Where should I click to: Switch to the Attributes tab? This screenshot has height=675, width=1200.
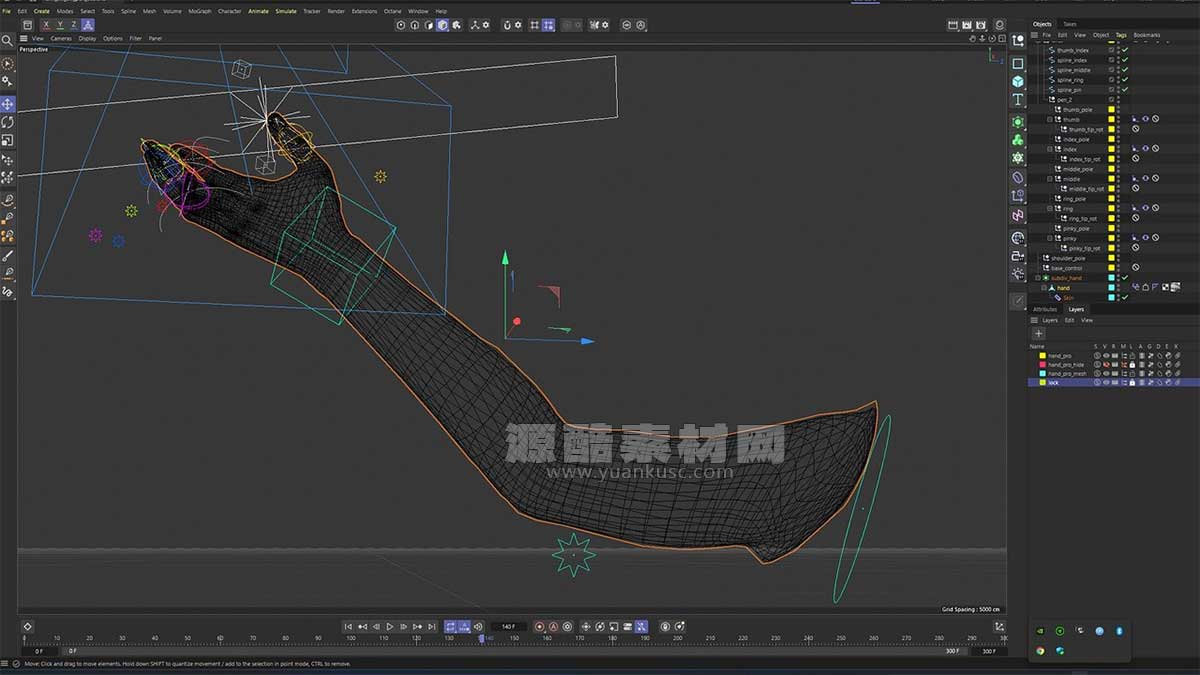coord(1045,310)
